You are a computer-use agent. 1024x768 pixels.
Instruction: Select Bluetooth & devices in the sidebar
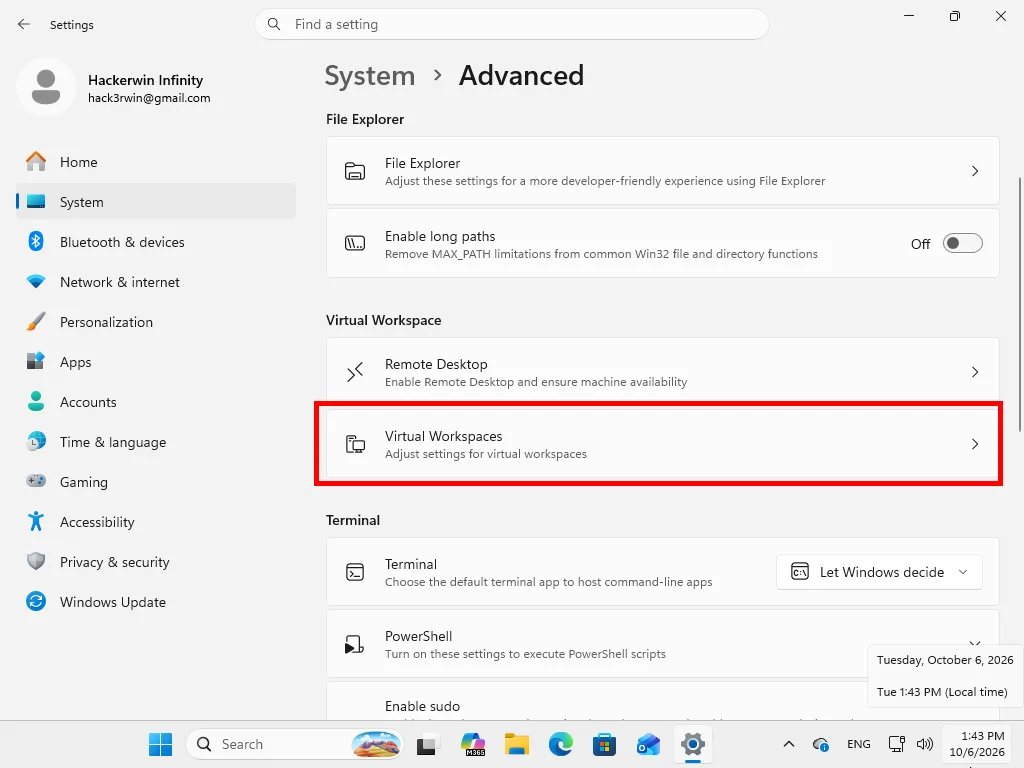(156, 242)
